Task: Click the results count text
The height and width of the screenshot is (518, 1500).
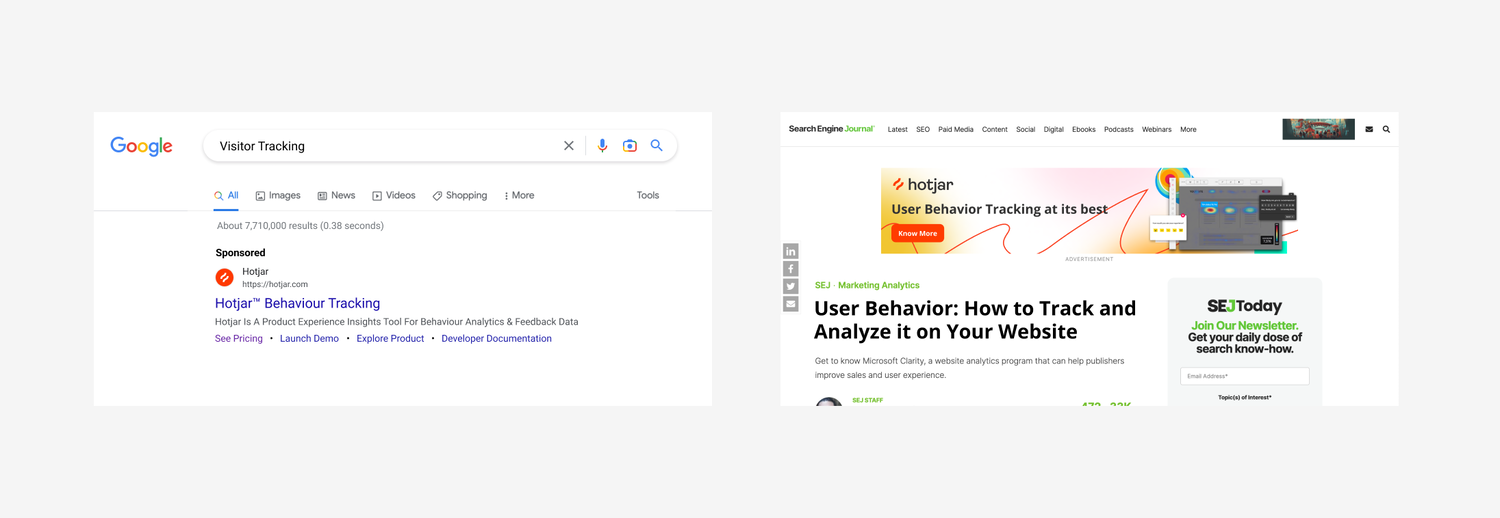Action: [300, 226]
